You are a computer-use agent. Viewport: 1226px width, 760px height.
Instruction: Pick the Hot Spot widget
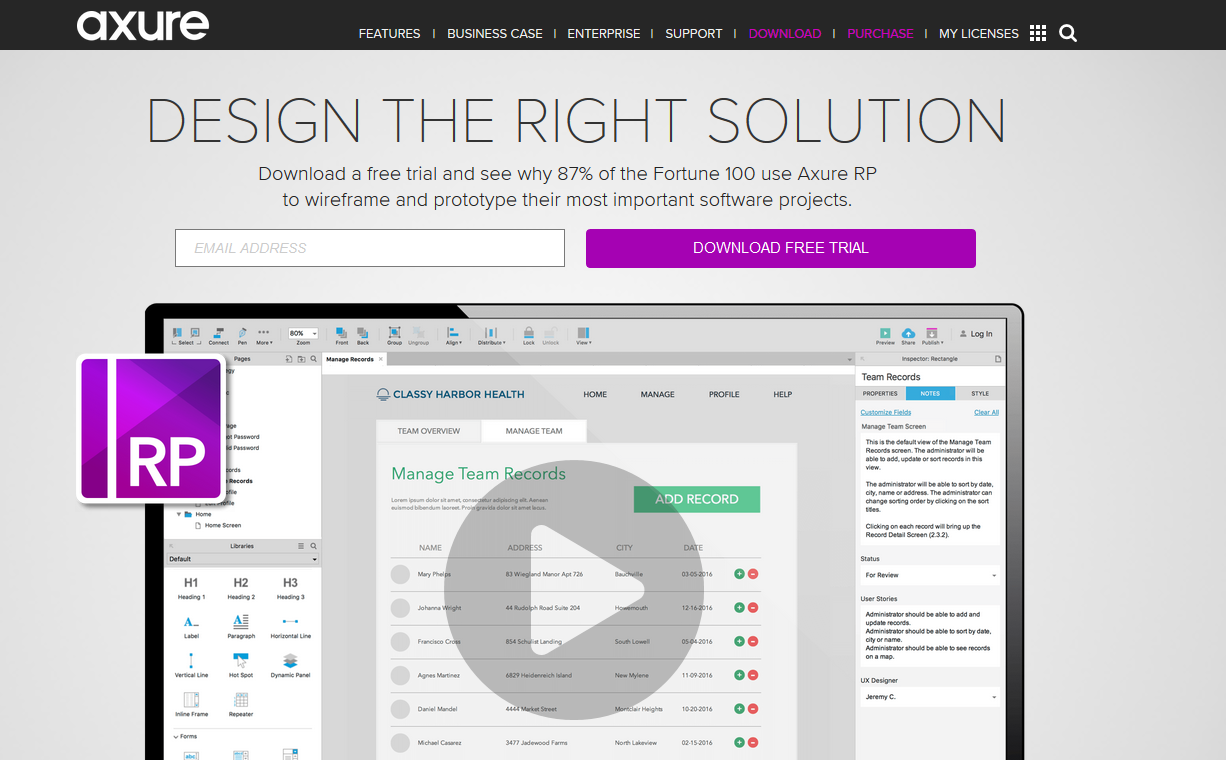[x=241, y=666]
